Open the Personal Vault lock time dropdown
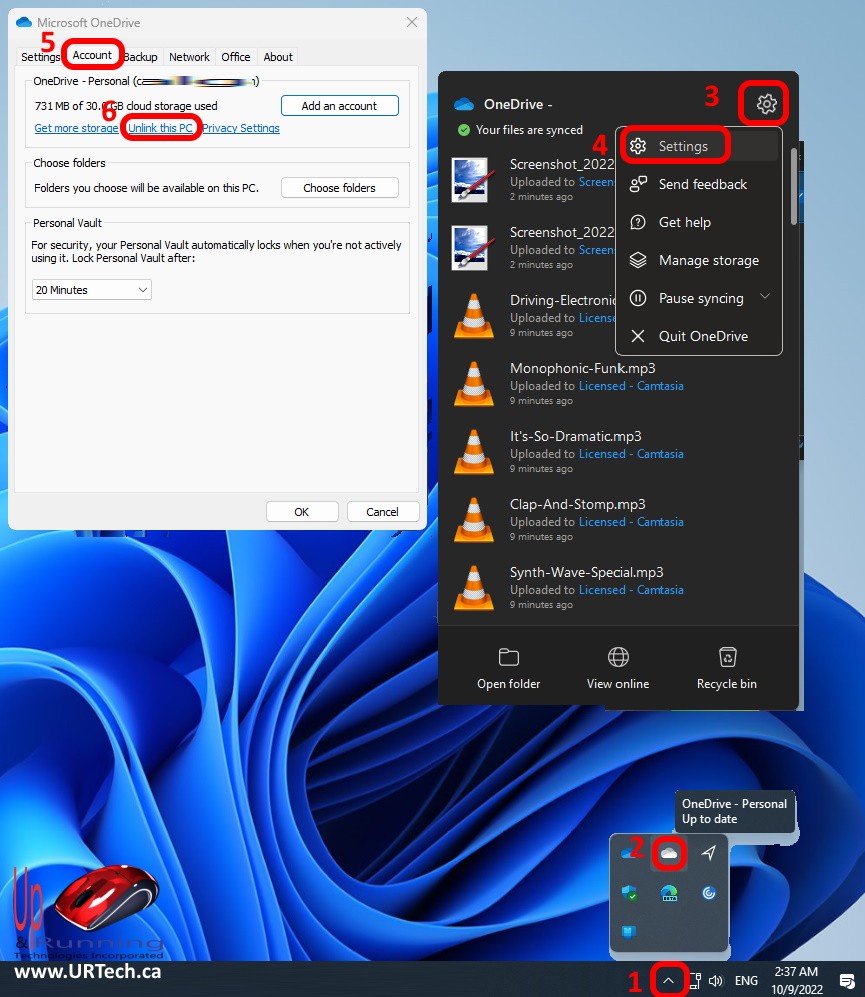Screen dimensions: 865x997 click(x=91, y=290)
